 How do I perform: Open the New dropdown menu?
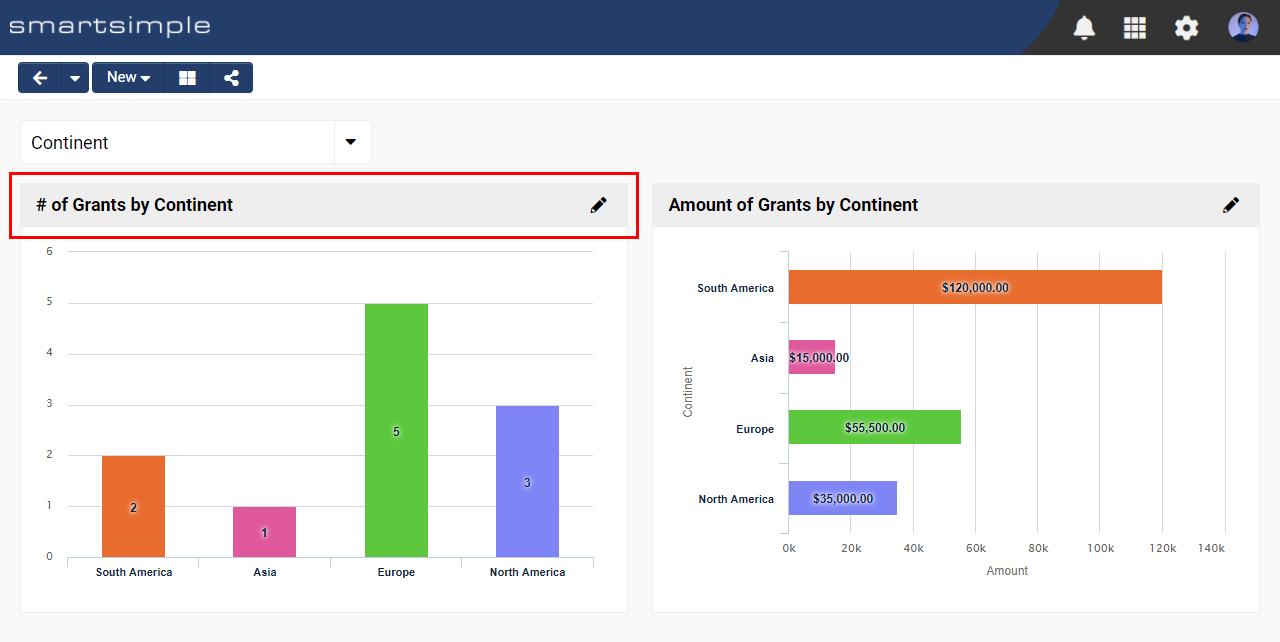tap(128, 78)
